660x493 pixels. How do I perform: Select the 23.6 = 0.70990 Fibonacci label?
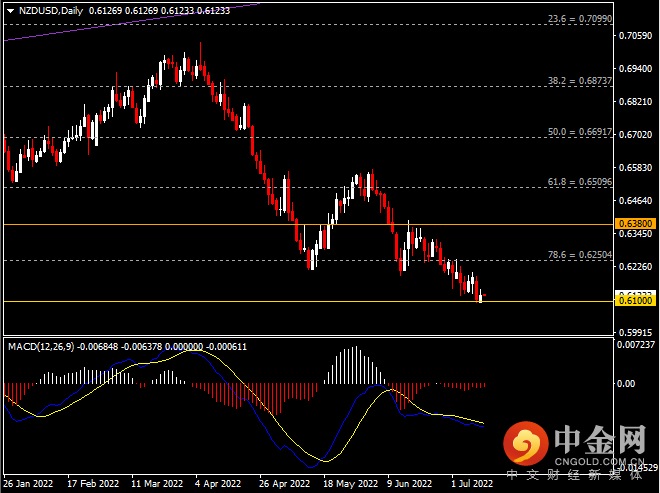pos(580,19)
